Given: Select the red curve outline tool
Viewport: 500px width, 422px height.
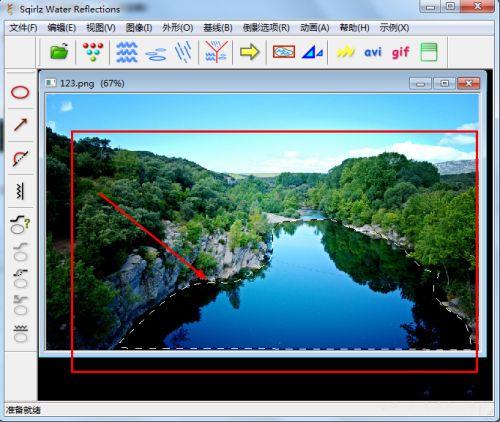Looking at the screenshot, I should pyautogui.click(x=20, y=158).
